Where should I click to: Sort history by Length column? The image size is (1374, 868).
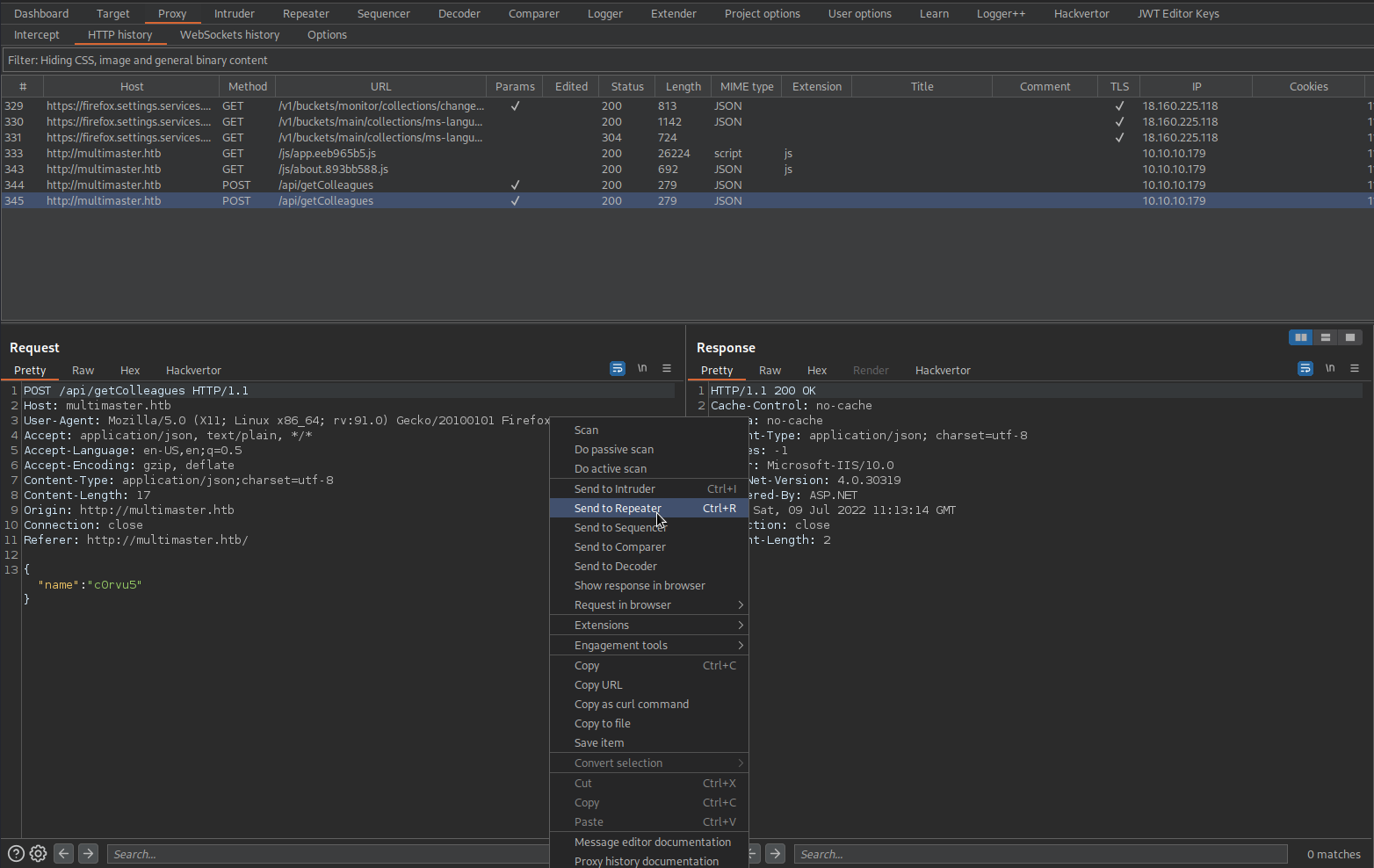tap(683, 86)
